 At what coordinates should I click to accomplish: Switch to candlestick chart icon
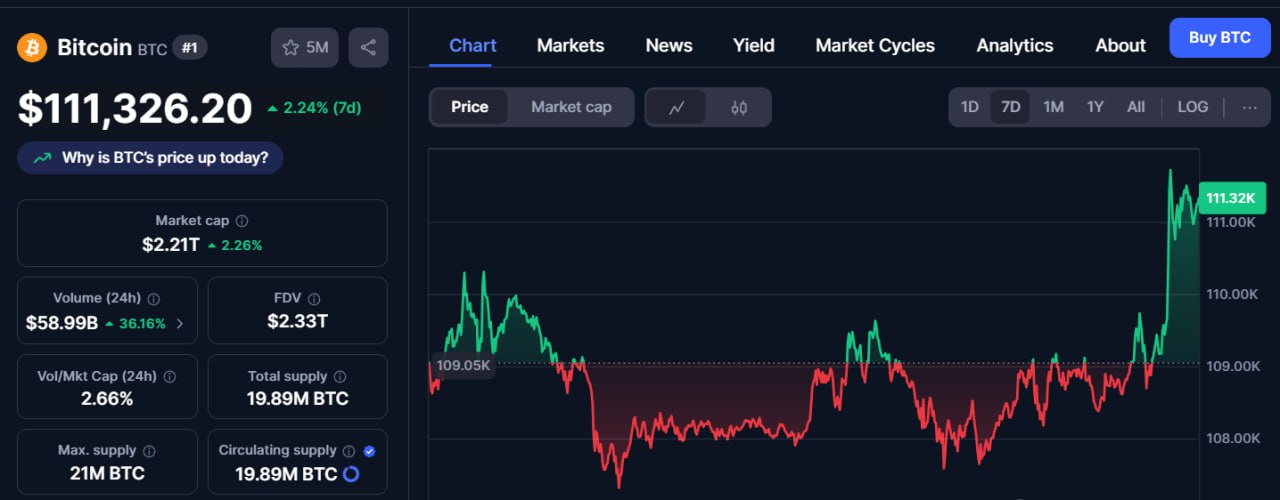[x=739, y=107]
